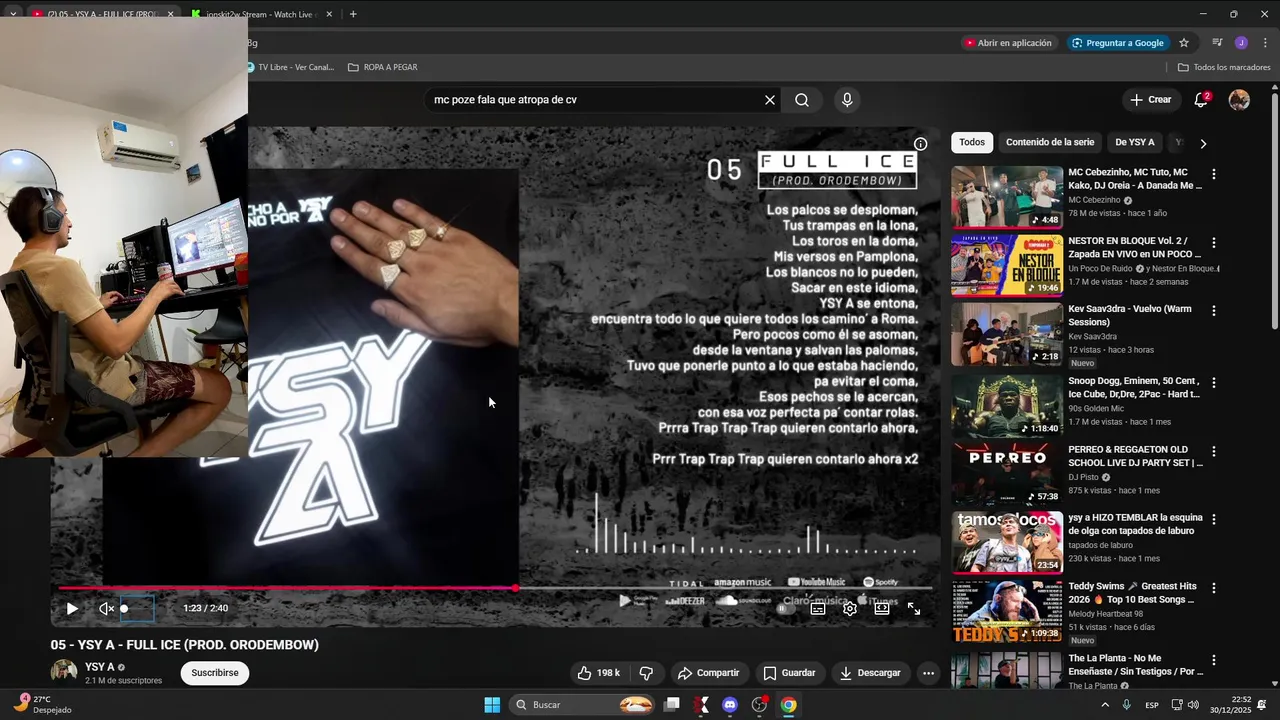
Task: Open YouTube notifications bell
Action: pos(1201,100)
